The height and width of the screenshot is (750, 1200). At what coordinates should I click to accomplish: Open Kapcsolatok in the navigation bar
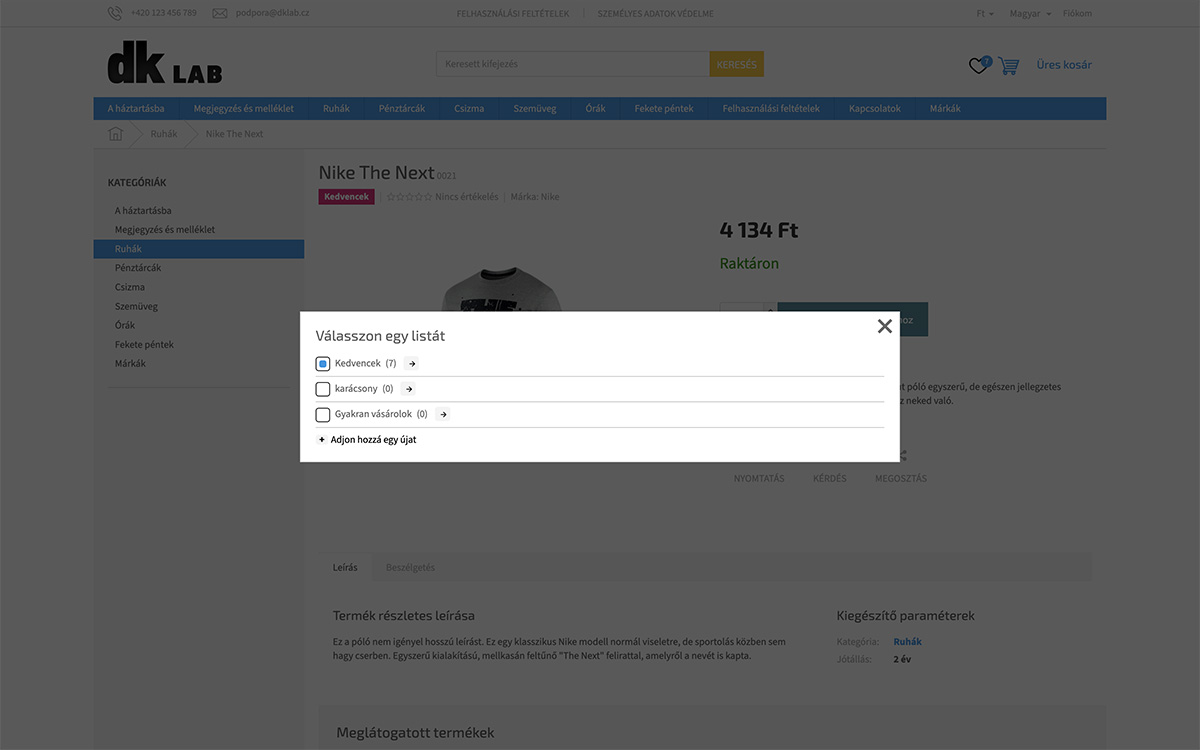click(x=875, y=109)
